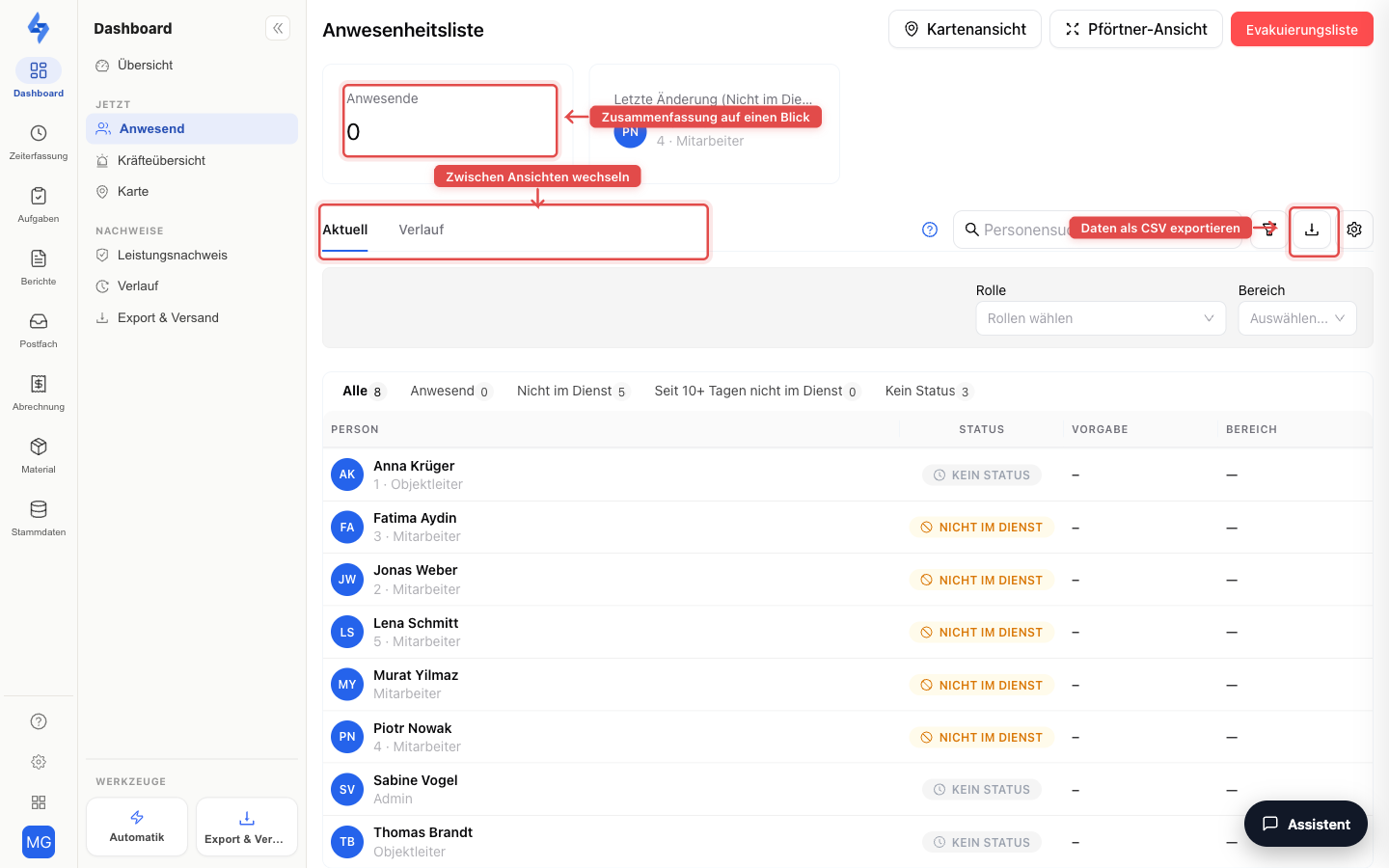Select Seit 10+ Tagen nicht im Dienst filter

point(756,391)
